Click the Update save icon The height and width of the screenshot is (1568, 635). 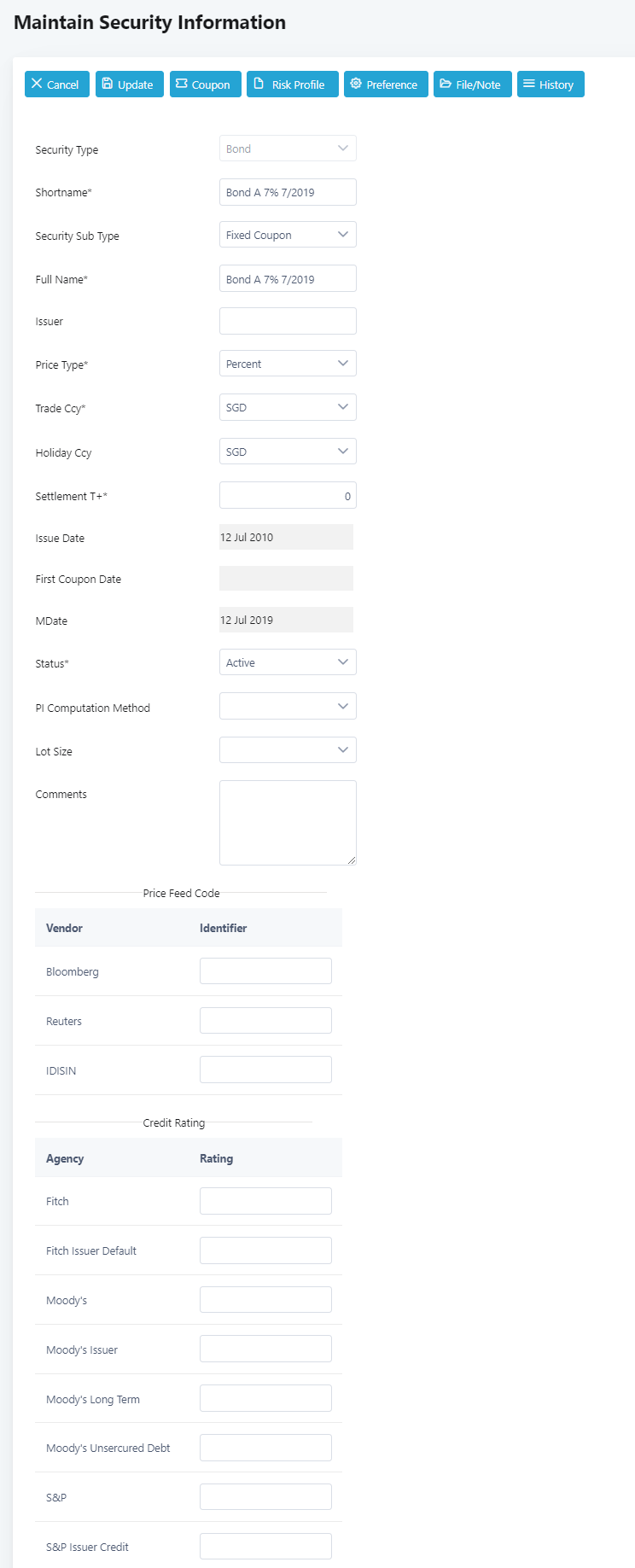coord(108,84)
